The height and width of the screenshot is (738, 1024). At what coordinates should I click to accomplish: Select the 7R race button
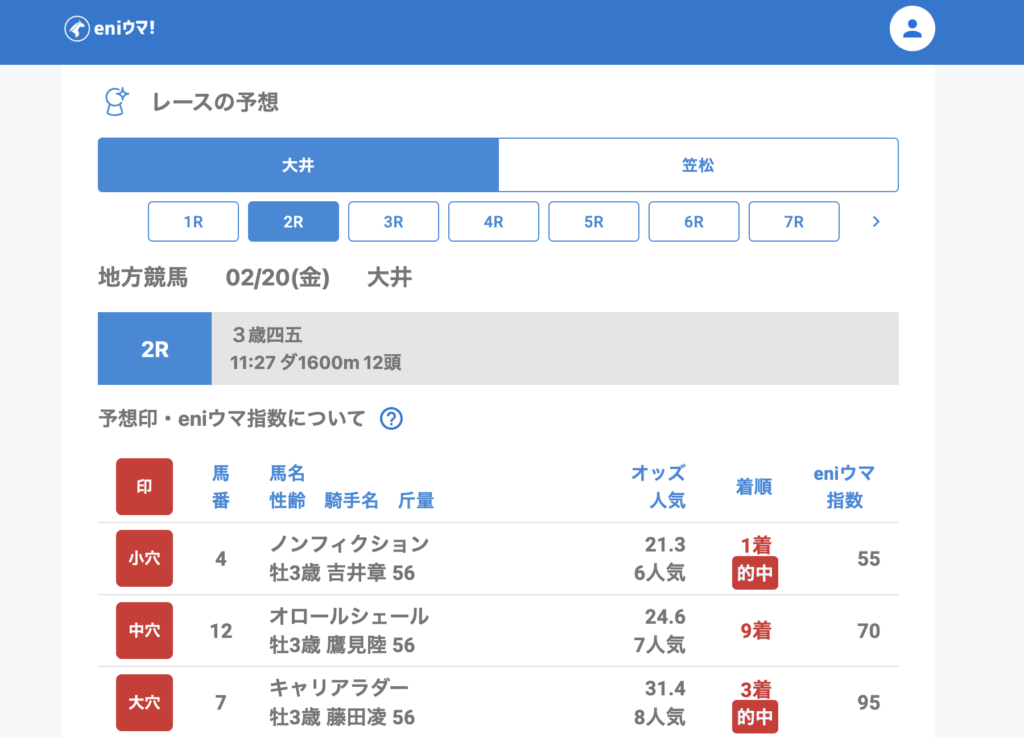793,222
